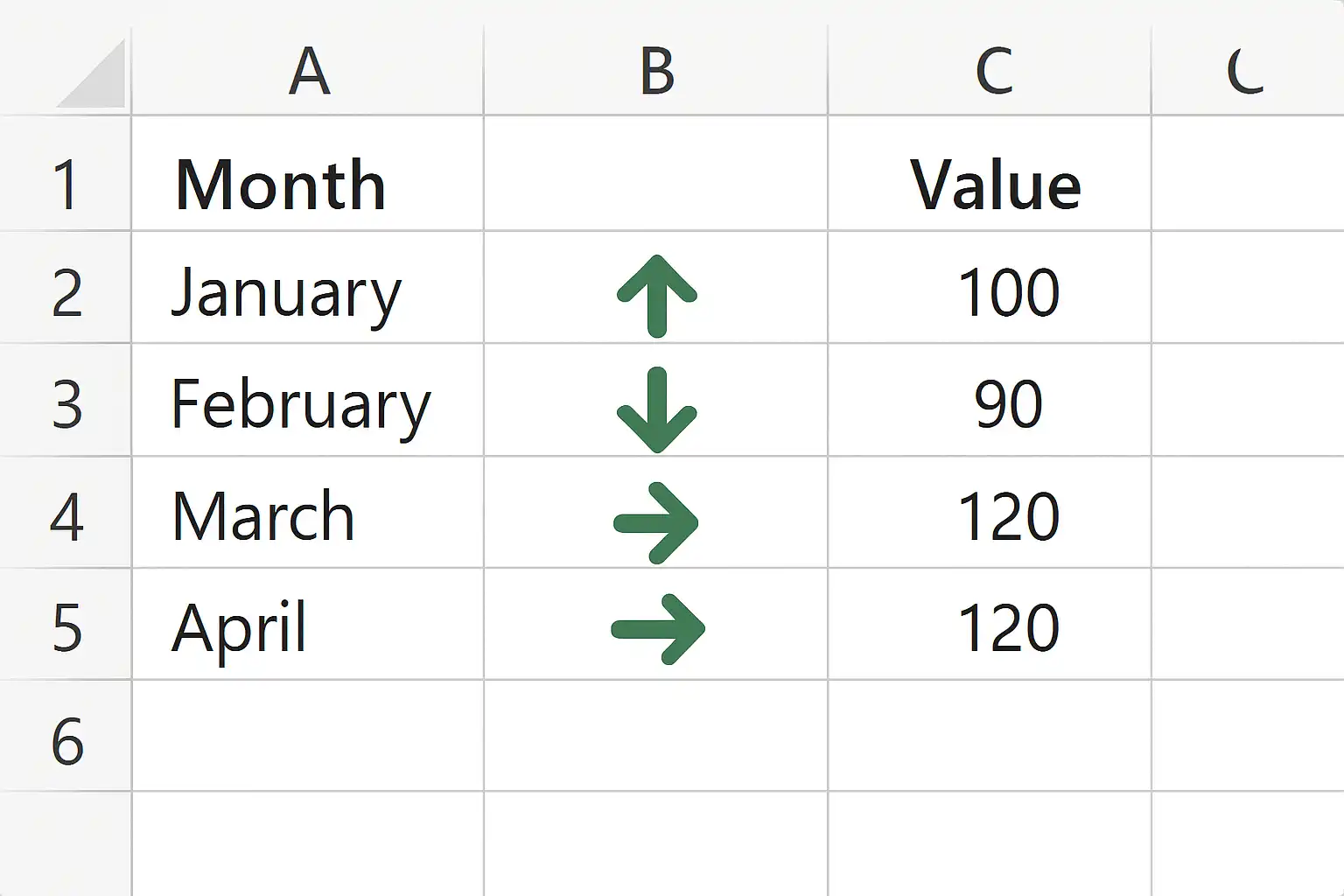
Task: Select empty cell B1
Action: coord(656,173)
